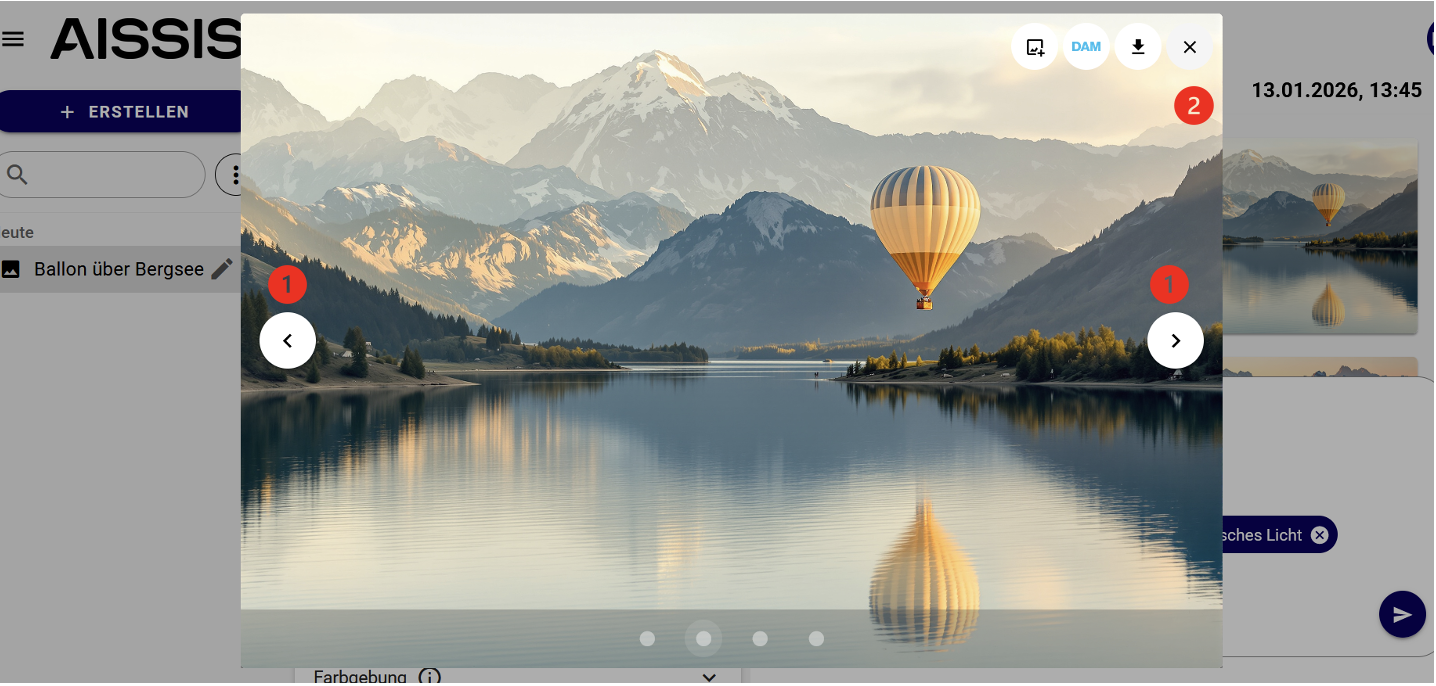Close the image lightbox viewer
1436x686 pixels.
[x=1189, y=47]
